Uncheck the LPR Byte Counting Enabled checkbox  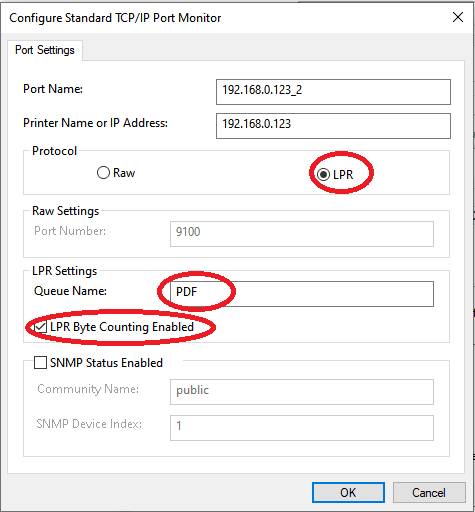[x=40, y=327]
